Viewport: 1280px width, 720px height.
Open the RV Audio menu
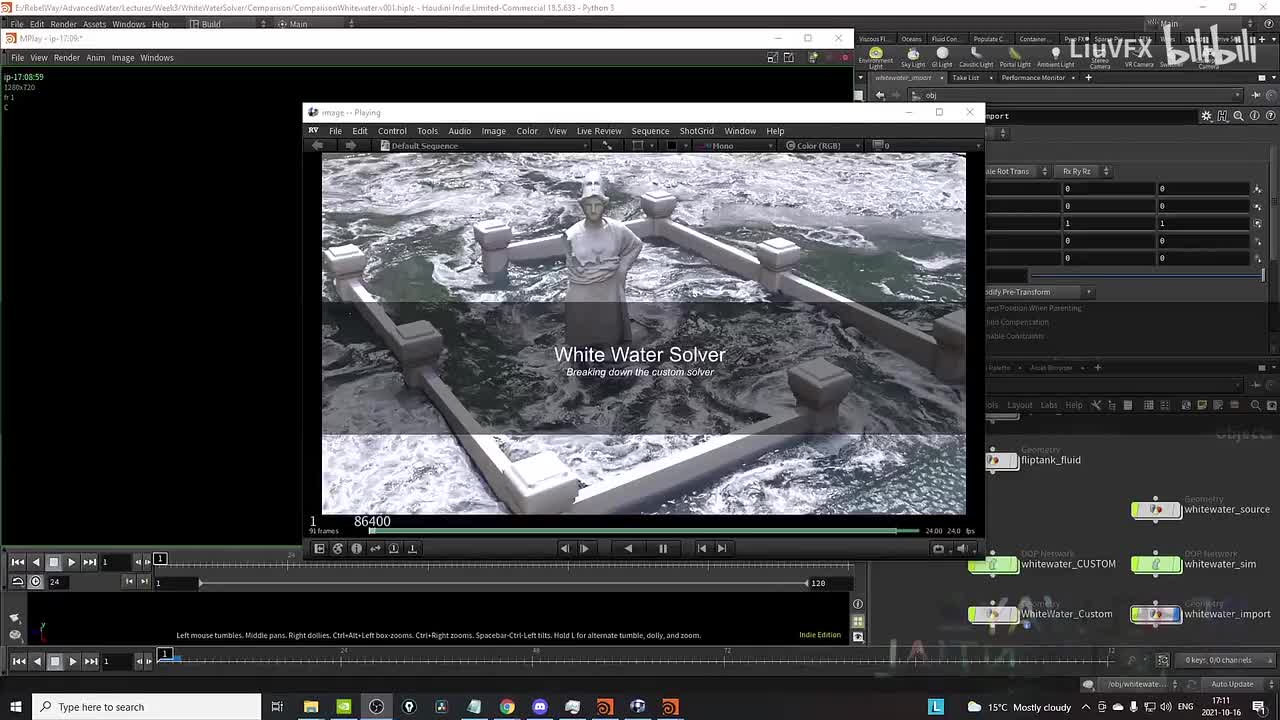click(459, 131)
